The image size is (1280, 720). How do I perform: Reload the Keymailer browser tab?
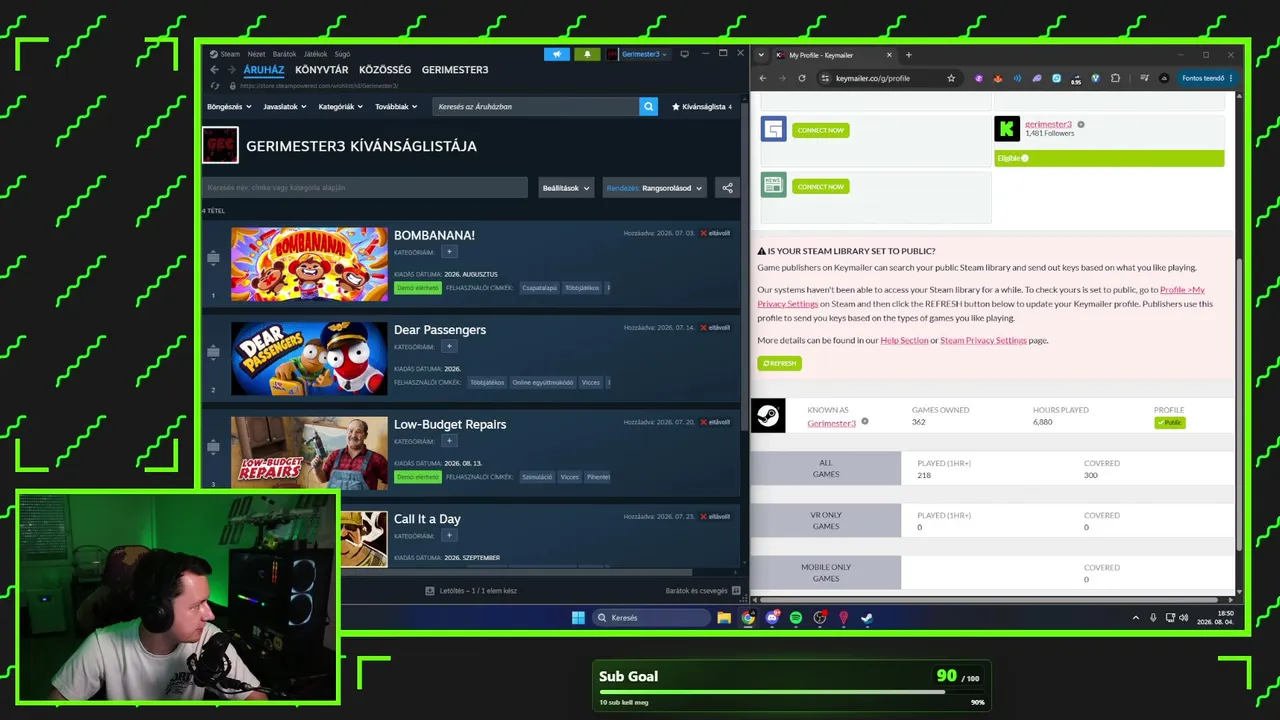tap(802, 78)
